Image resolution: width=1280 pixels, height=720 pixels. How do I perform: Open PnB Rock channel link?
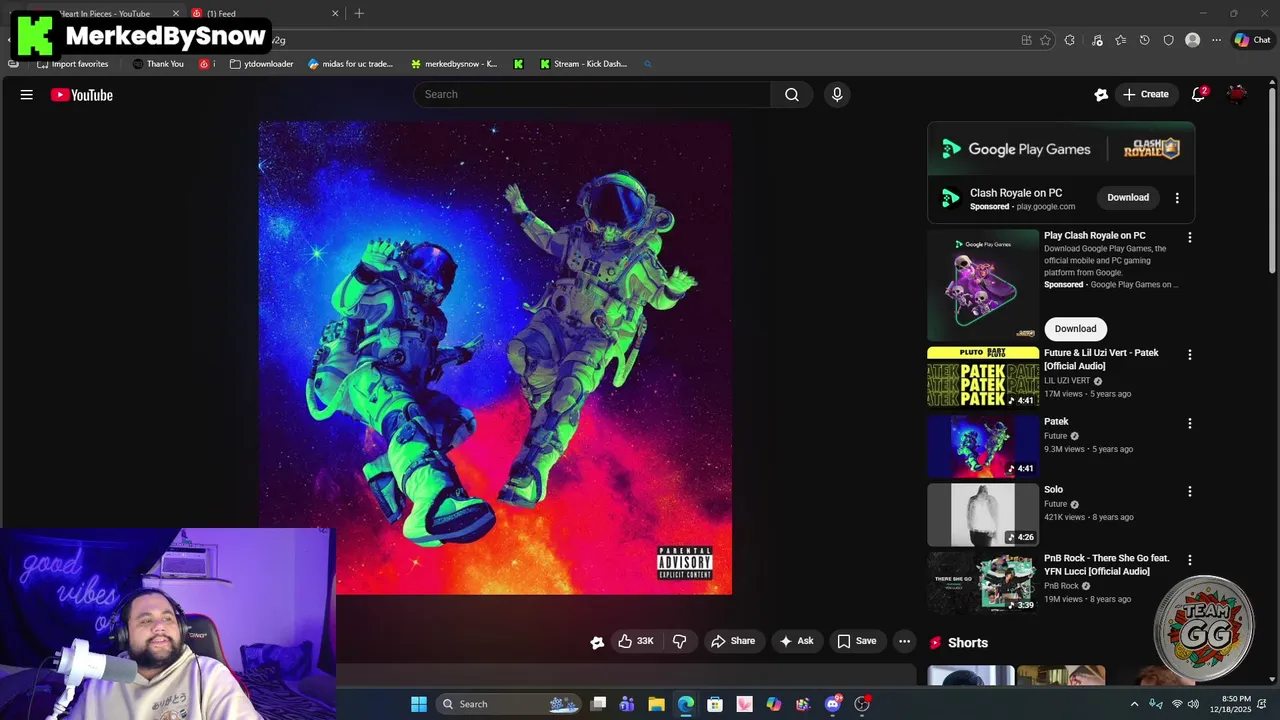click(1061, 586)
